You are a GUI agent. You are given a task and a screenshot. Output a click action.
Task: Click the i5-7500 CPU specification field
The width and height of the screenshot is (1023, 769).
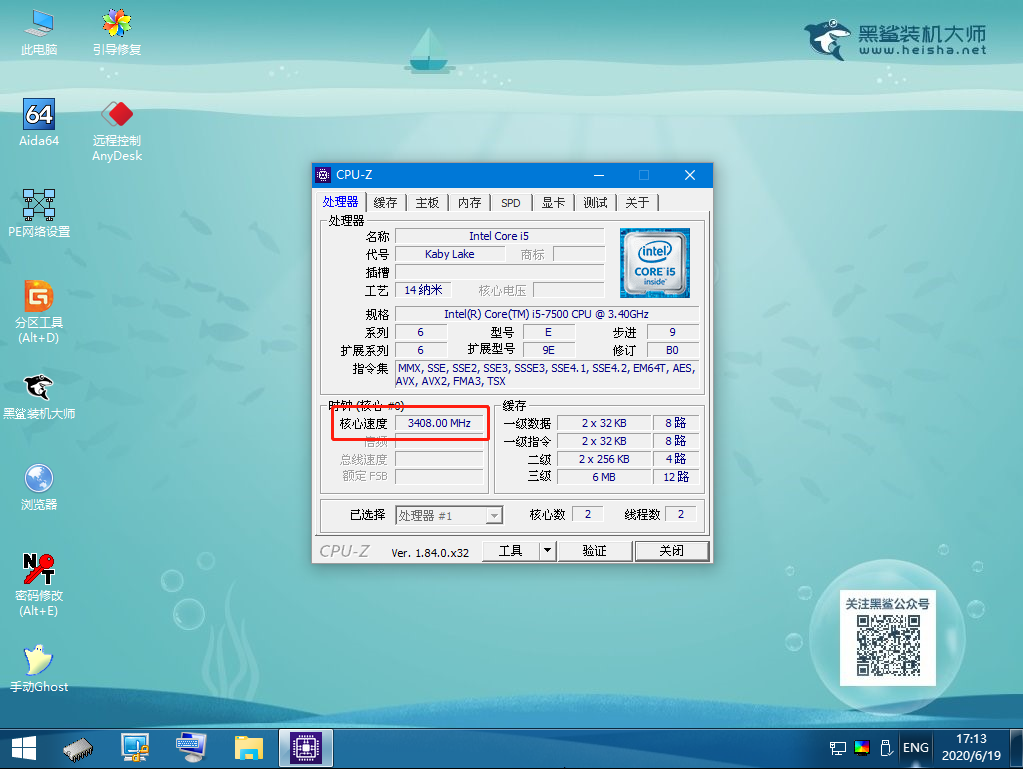(x=547, y=314)
